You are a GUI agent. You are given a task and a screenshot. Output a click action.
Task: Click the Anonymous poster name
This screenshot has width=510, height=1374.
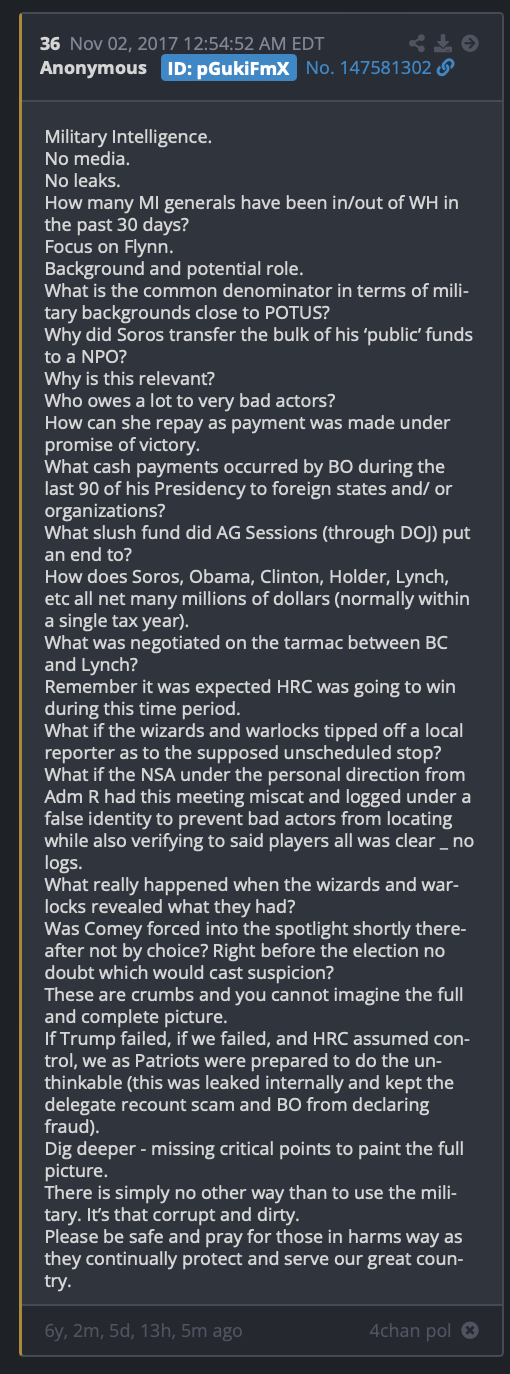tap(93, 67)
